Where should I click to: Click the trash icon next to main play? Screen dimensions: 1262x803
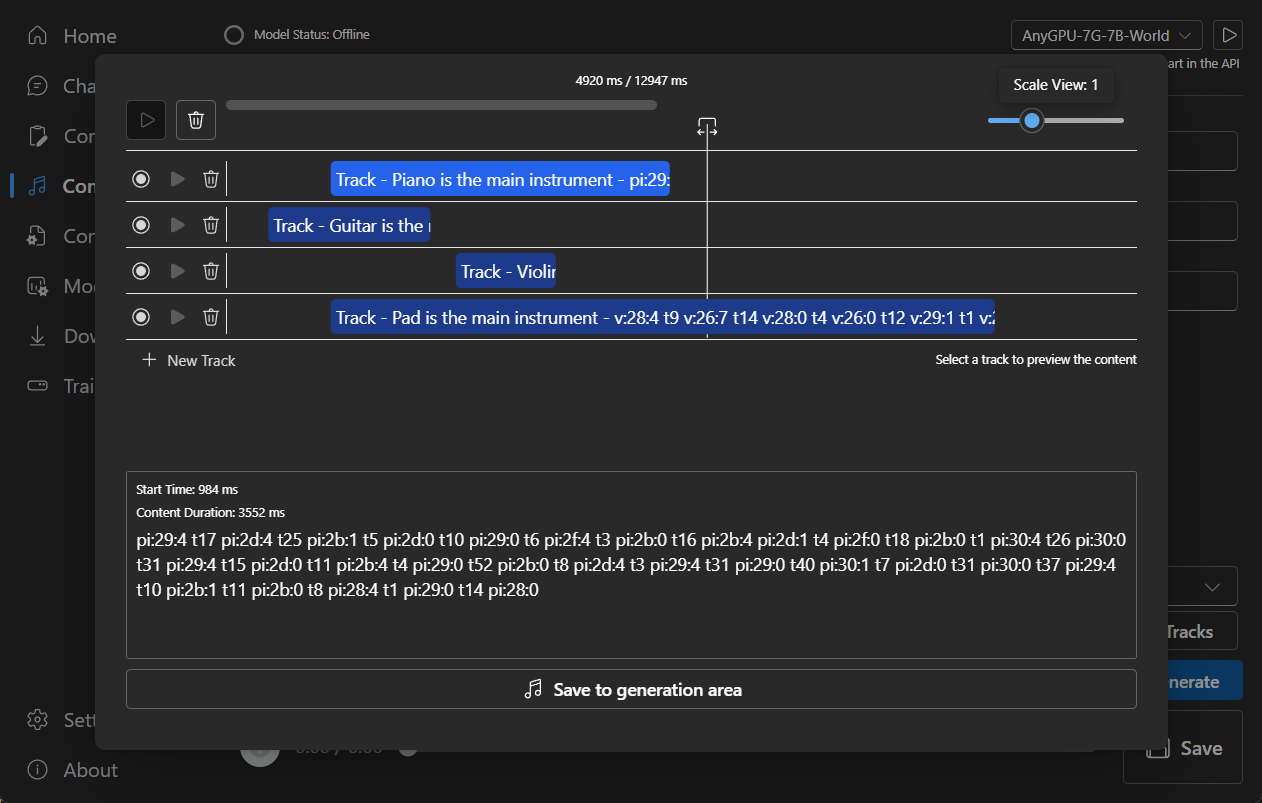coord(196,120)
